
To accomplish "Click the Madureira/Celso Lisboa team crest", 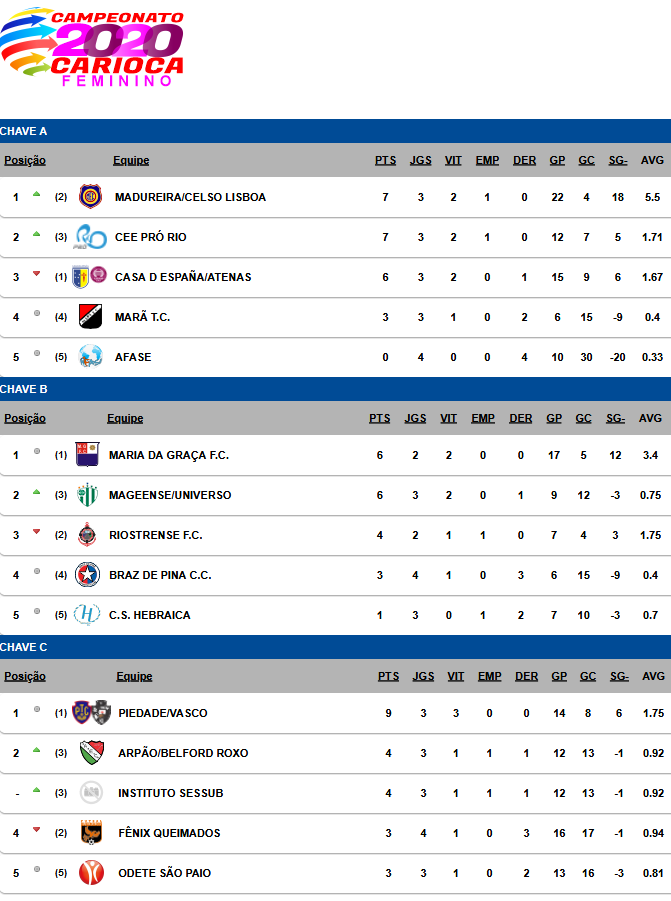I will [90, 197].
